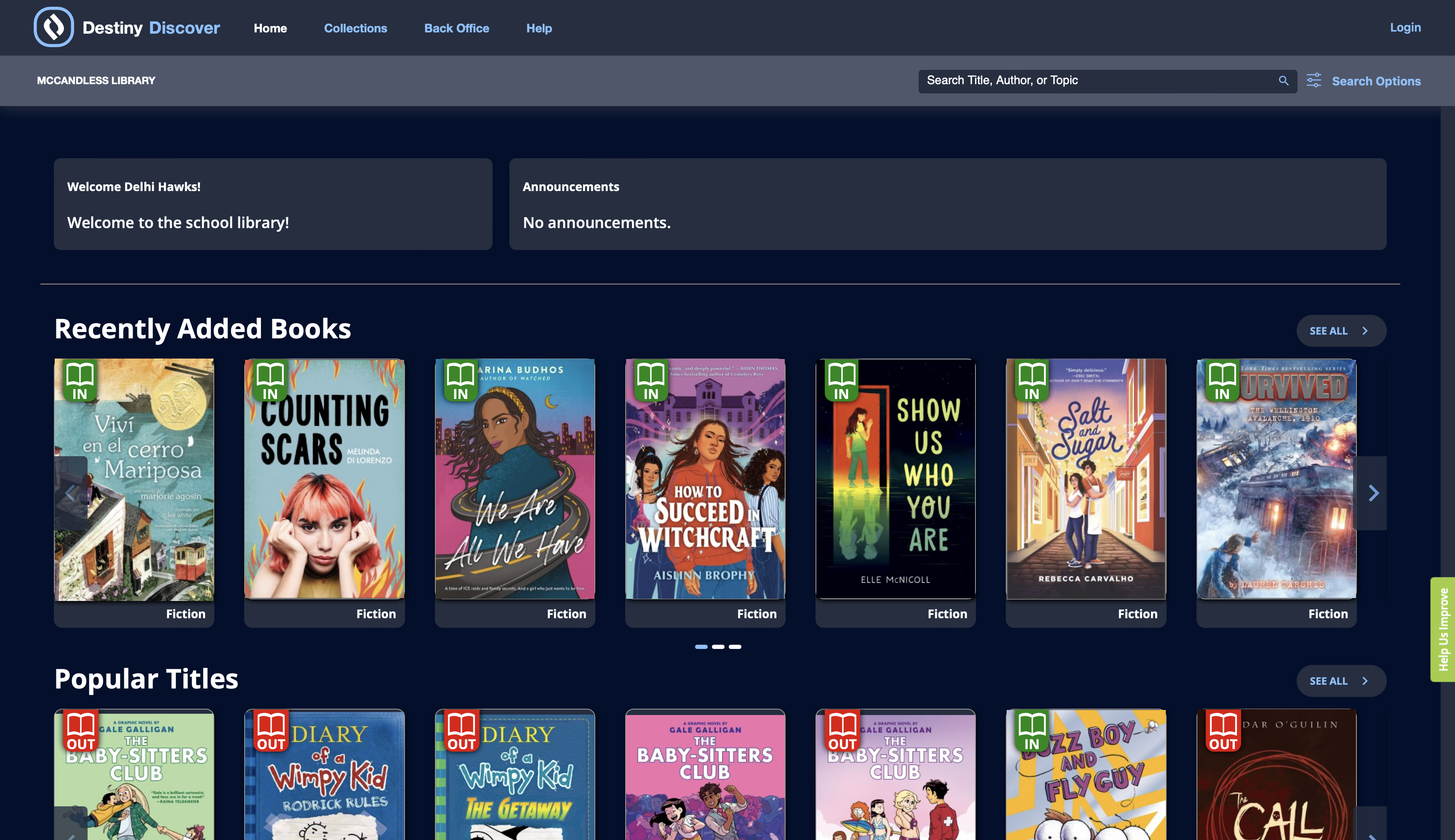Open Help in the navigation bar
1455x840 pixels.
coord(539,28)
